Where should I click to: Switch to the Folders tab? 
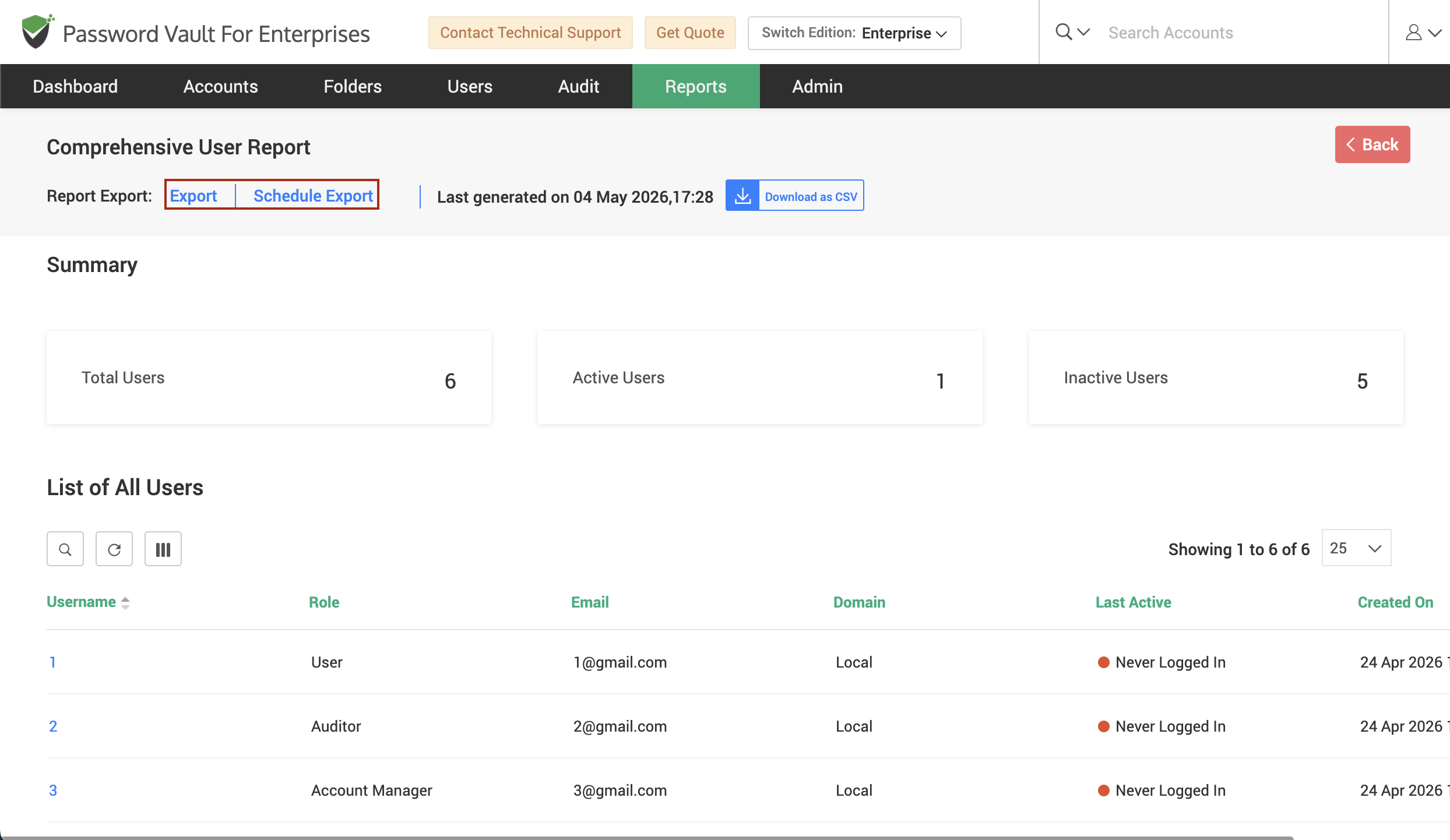click(353, 86)
